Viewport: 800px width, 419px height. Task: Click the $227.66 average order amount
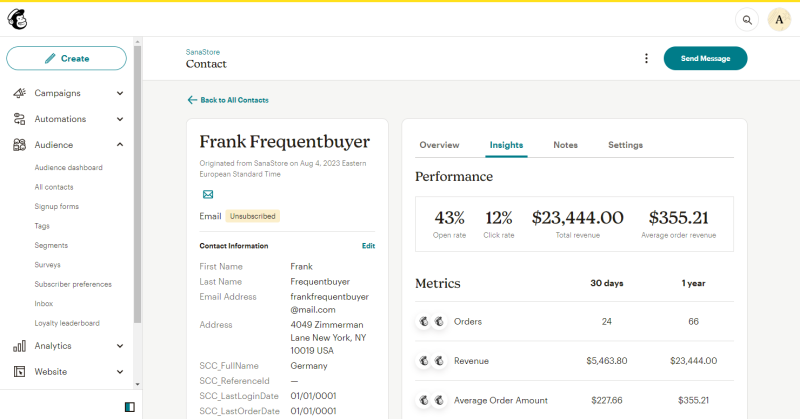click(x=607, y=400)
